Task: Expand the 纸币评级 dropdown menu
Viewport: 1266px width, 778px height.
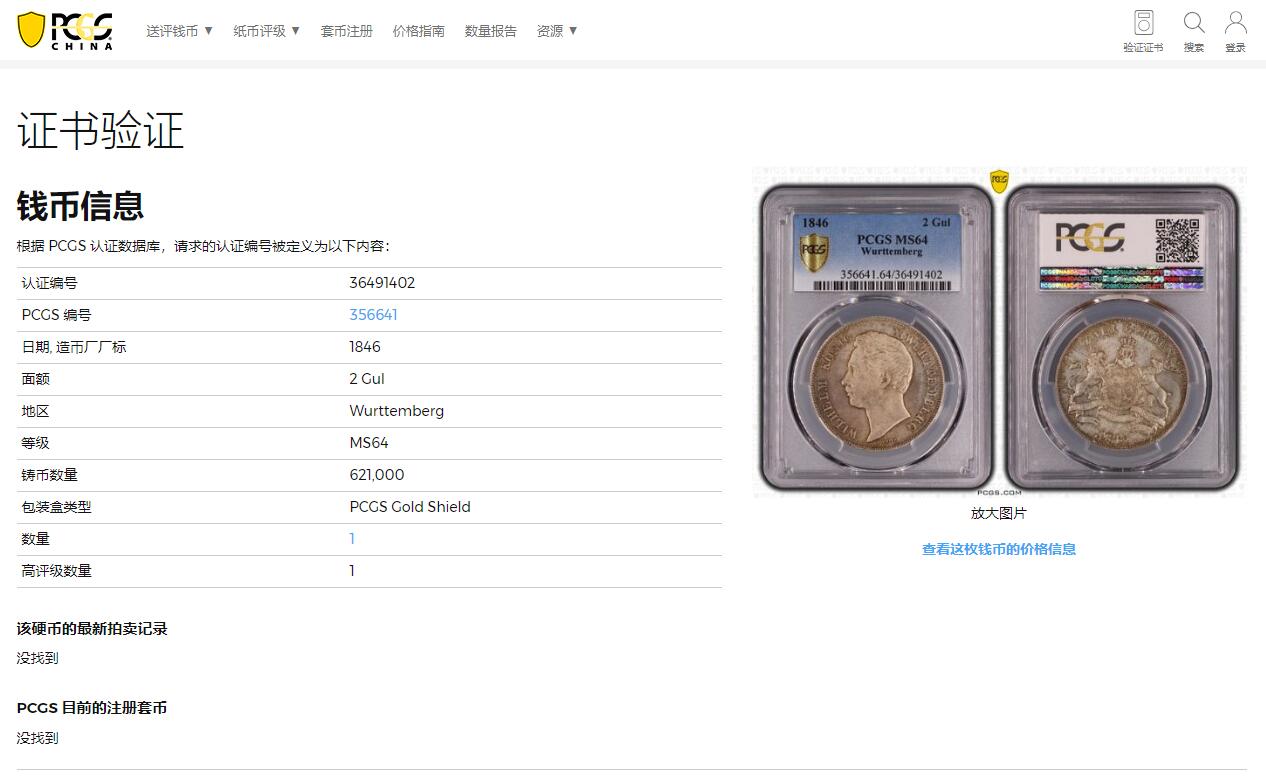Action: (x=267, y=31)
